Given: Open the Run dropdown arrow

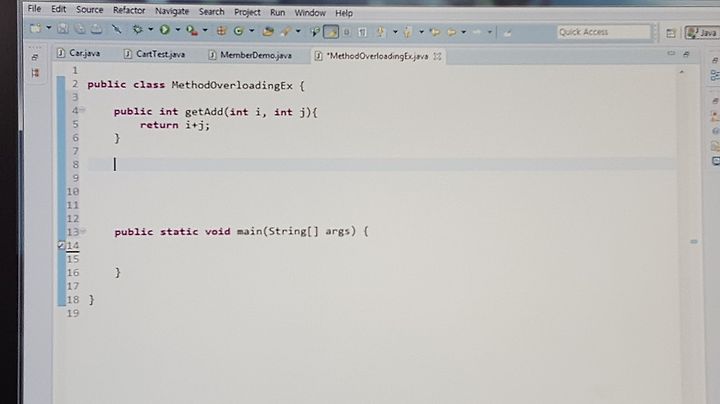Looking at the screenshot, I should 177,30.
